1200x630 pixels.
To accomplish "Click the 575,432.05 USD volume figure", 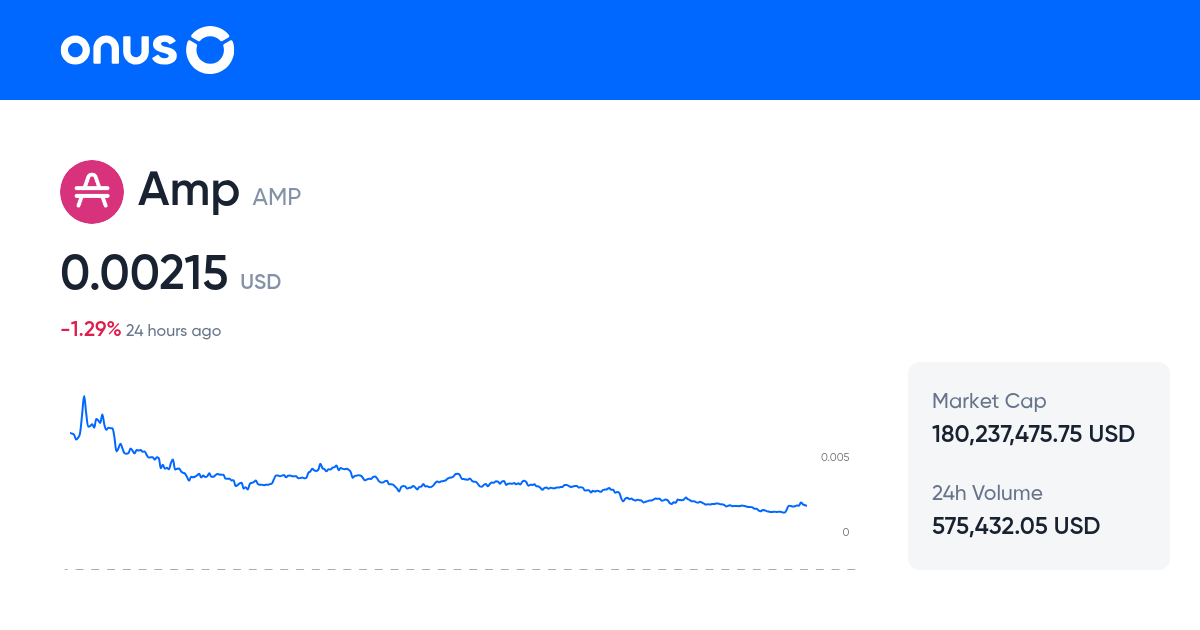I will (1015, 526).
